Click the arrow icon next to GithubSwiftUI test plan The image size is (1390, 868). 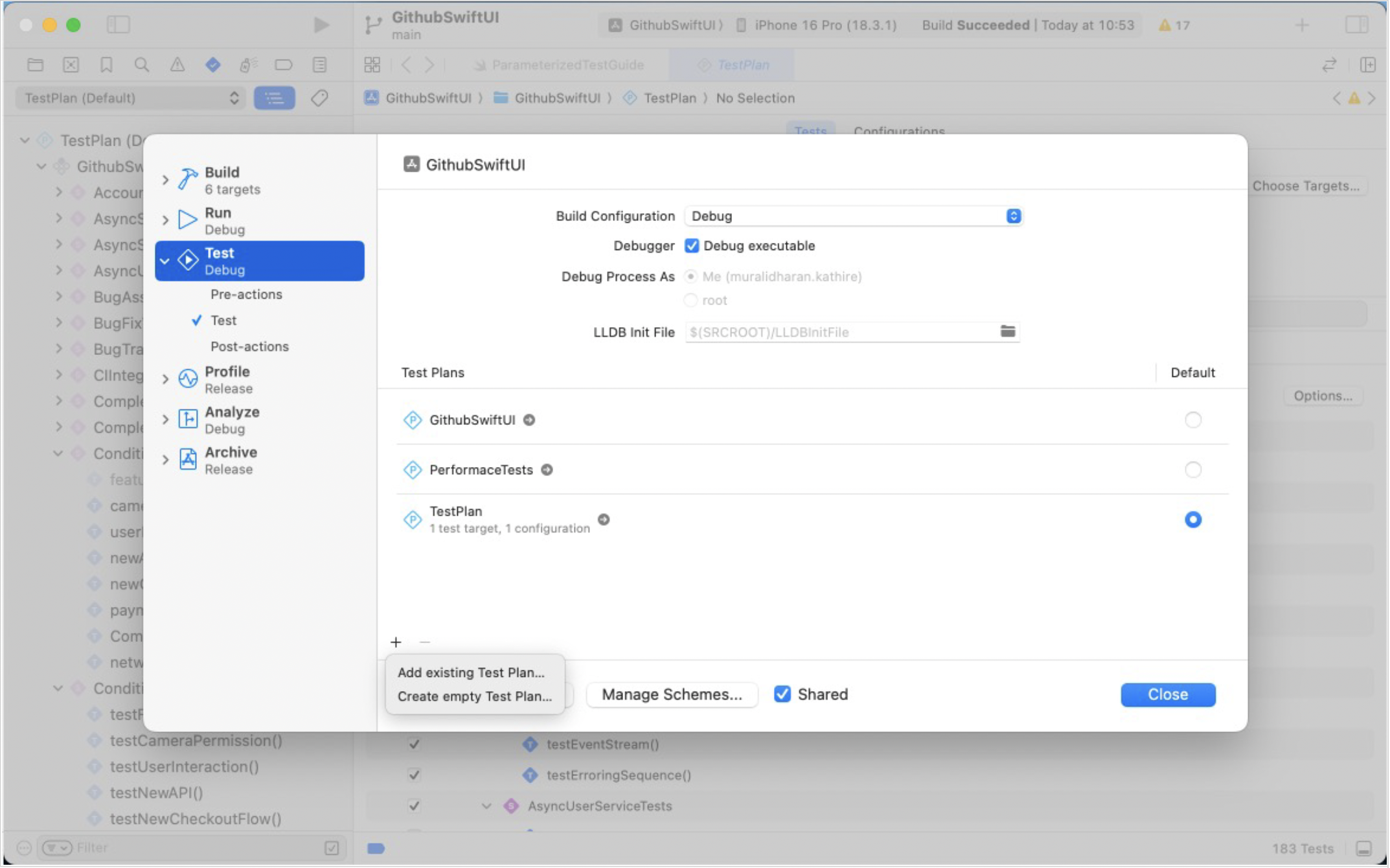(x=529, y=420)
